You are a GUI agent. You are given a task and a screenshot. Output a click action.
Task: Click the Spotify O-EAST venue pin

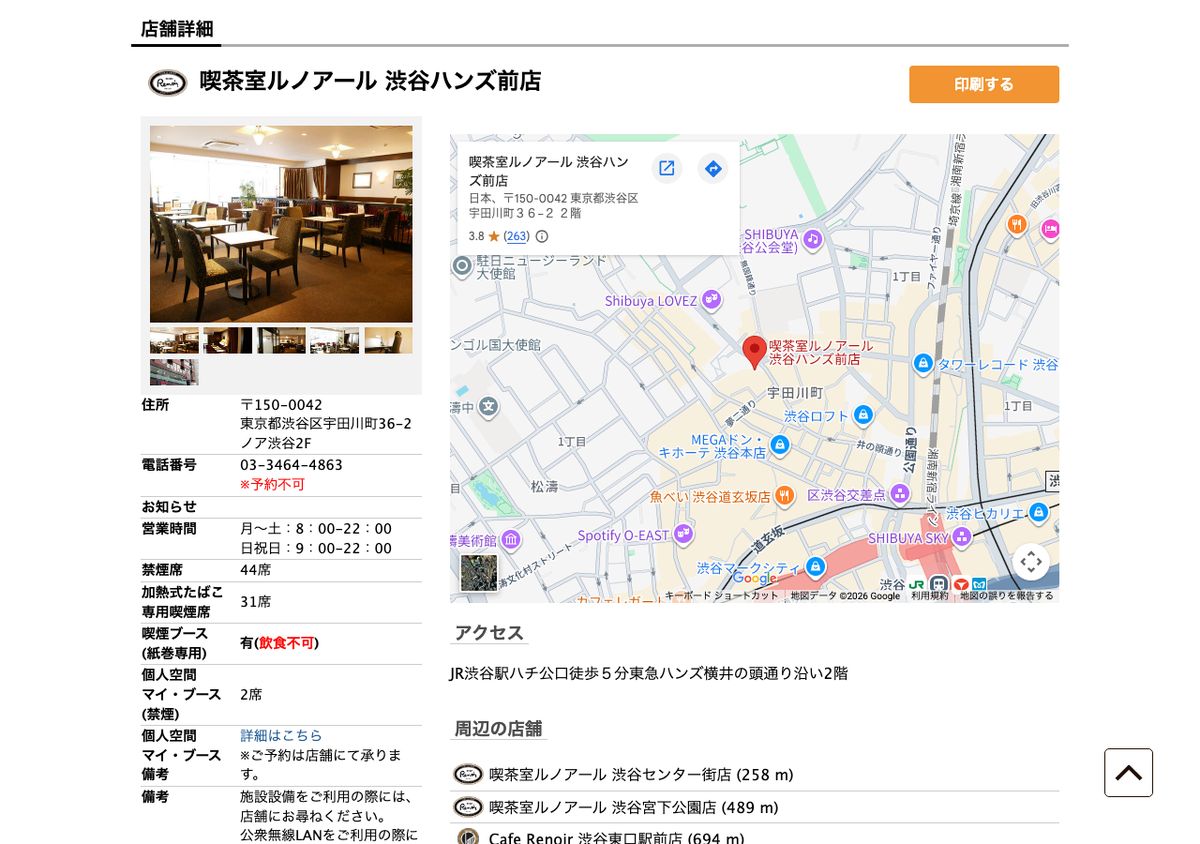click(684, 534)
